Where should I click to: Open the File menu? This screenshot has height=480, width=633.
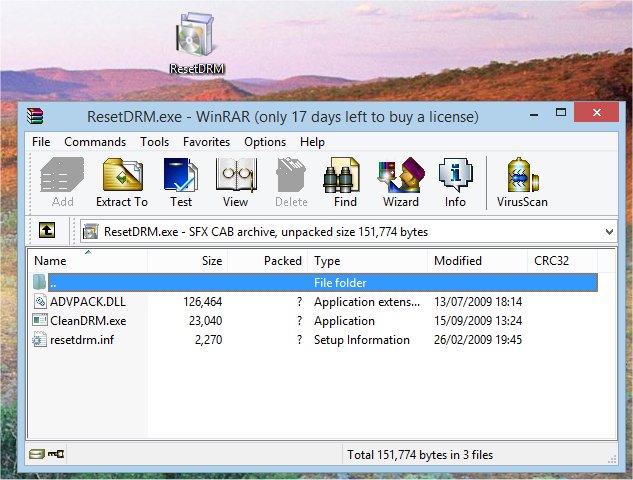point(41,142)
